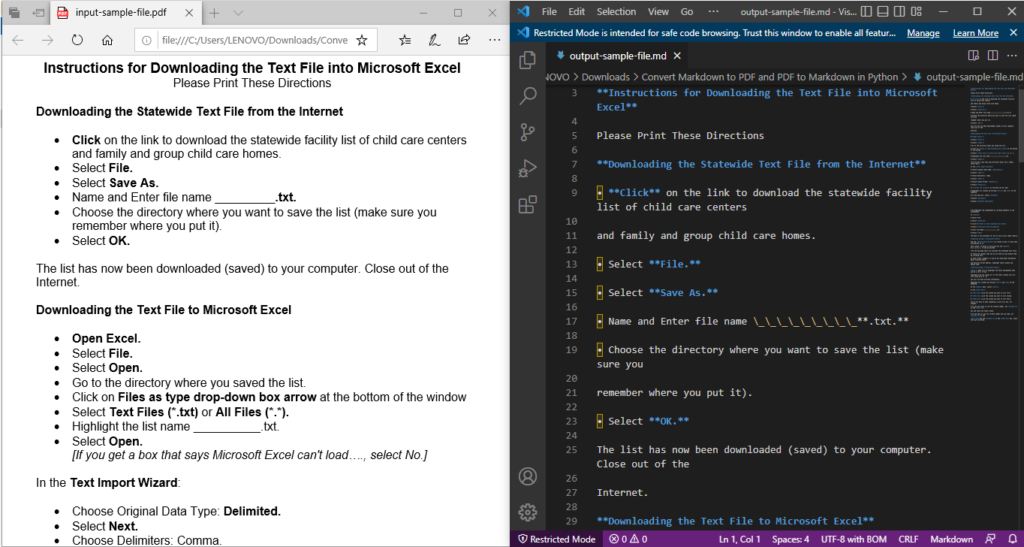This screenshot has width=1024, height=547.
Task: Open the Source Control view
Action: [x=528, y=132]
